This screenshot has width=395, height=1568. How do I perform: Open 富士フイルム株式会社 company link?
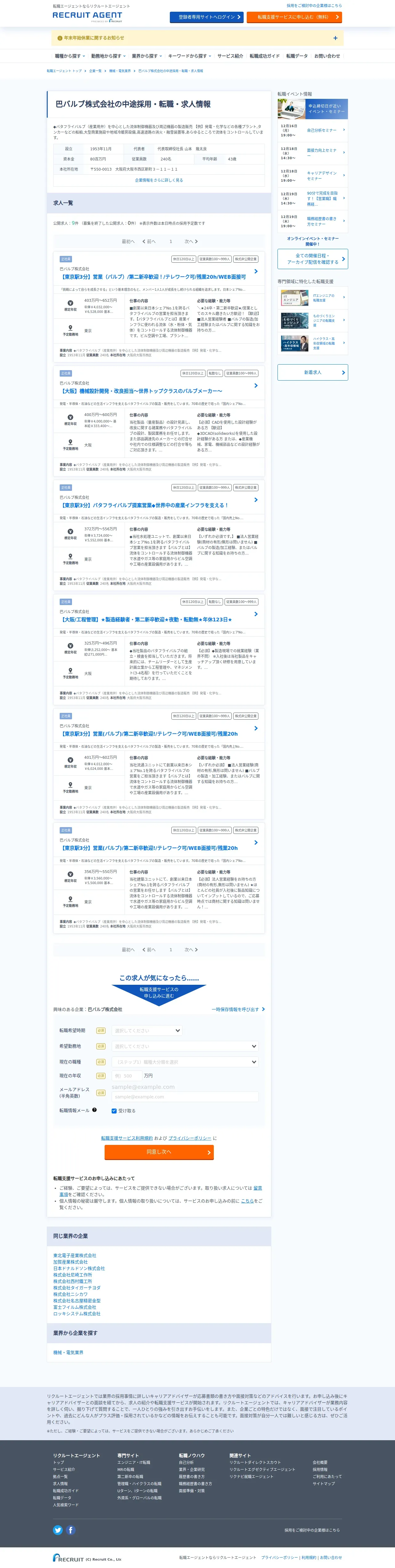(75, 1307)
